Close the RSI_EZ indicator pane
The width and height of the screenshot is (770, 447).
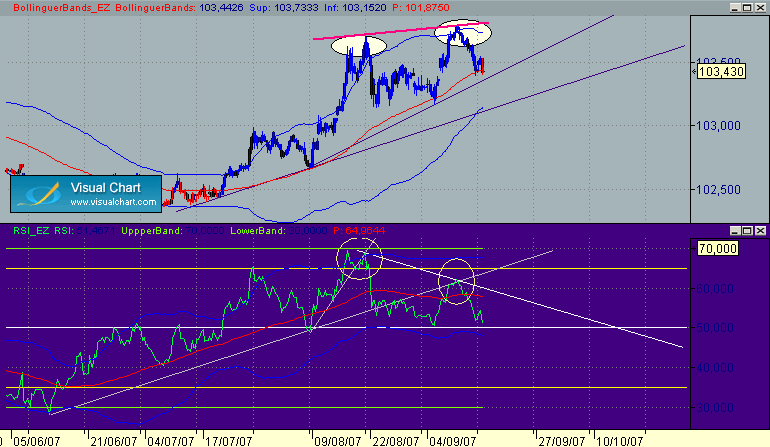coord(760,230)
